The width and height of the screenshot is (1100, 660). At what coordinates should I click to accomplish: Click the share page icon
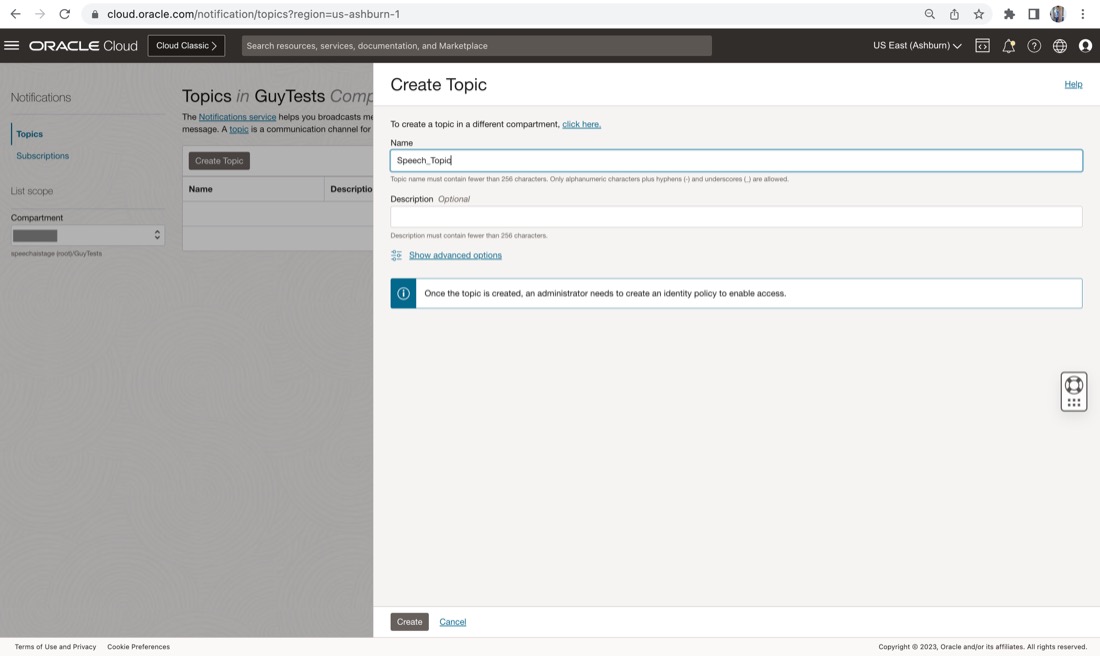click(x=954, y=14)
